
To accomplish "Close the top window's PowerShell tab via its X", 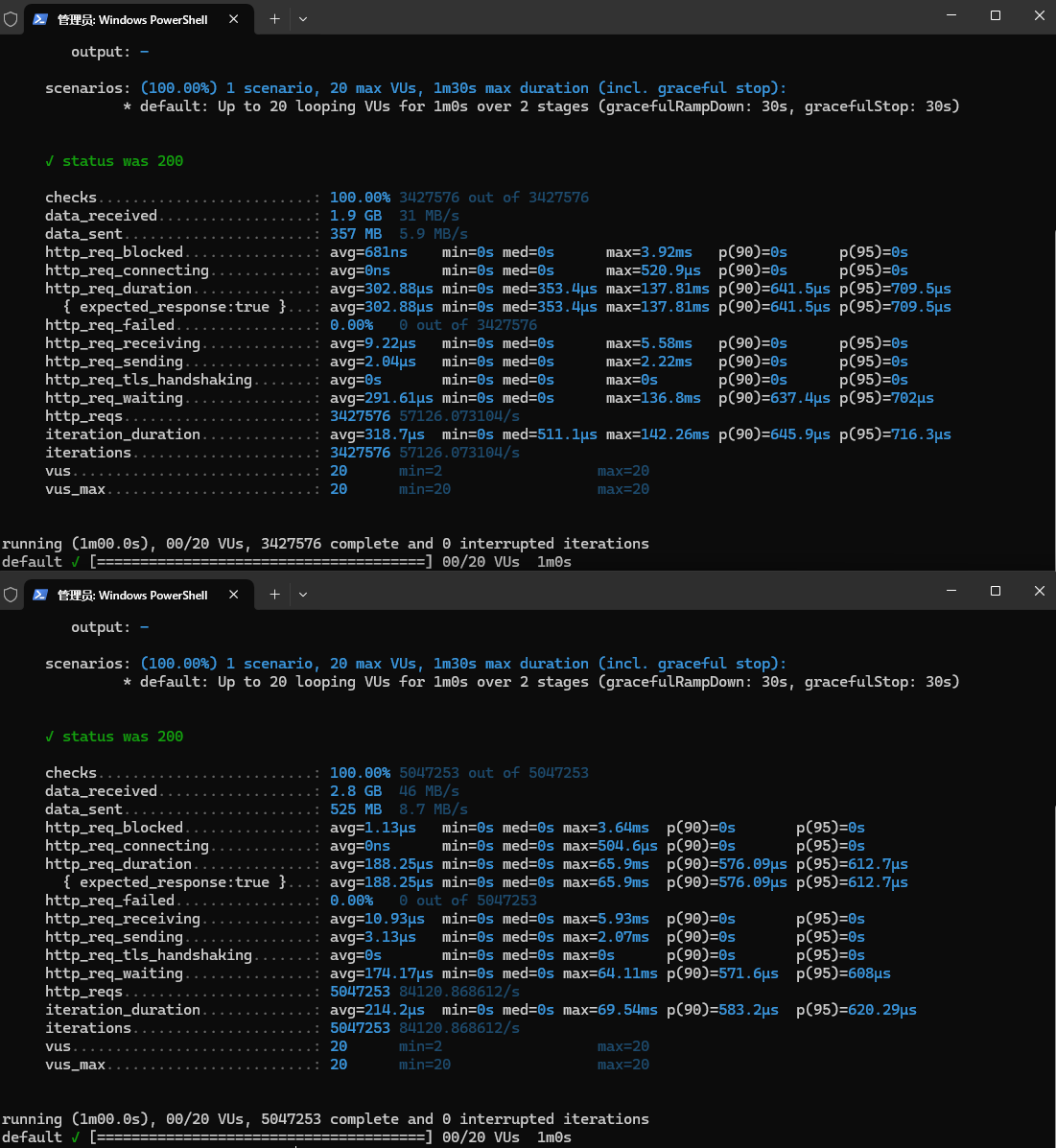I will pyautogui.click(x=233, y=17).
